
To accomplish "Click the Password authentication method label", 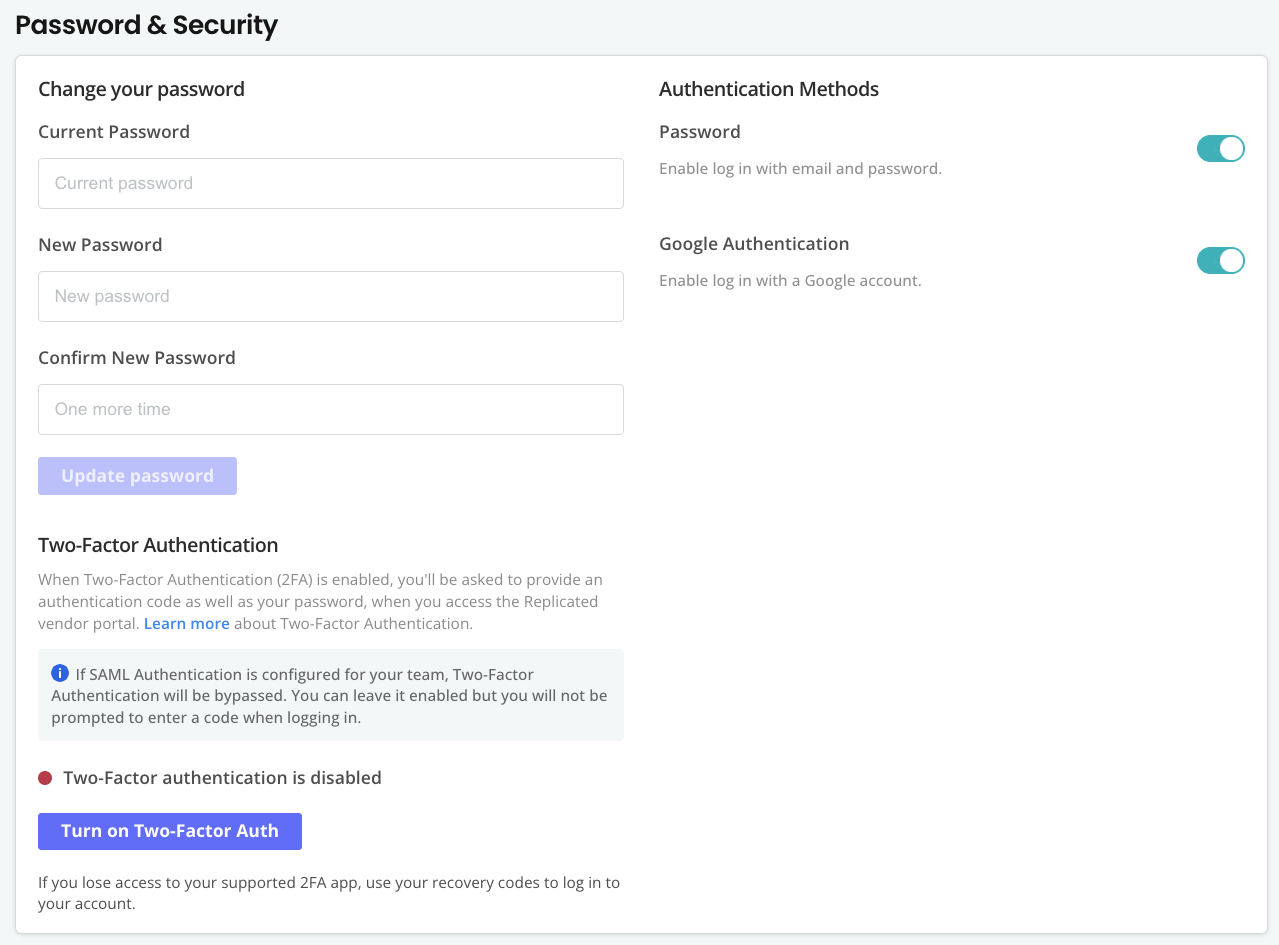I will [x=699, y=131].
